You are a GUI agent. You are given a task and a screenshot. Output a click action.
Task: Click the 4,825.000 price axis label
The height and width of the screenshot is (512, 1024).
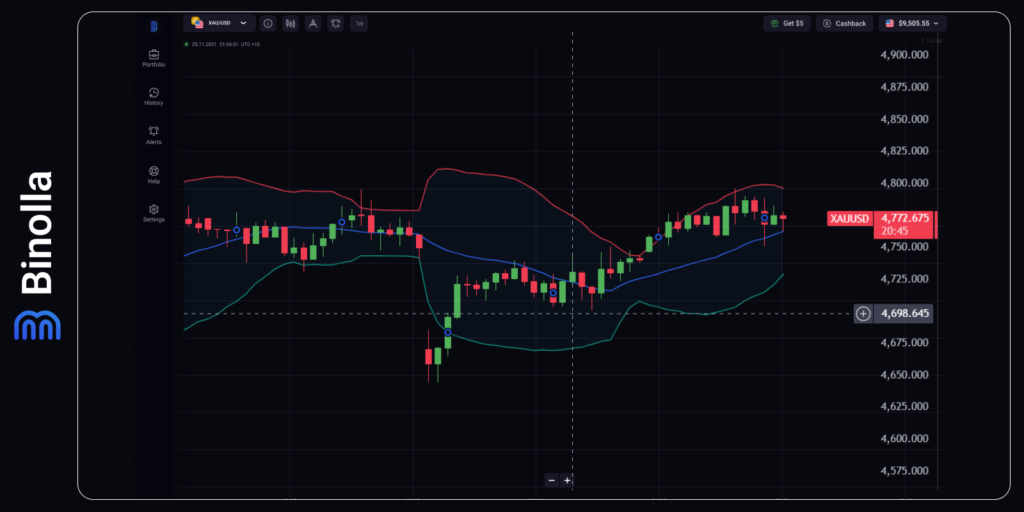[904, 151]
